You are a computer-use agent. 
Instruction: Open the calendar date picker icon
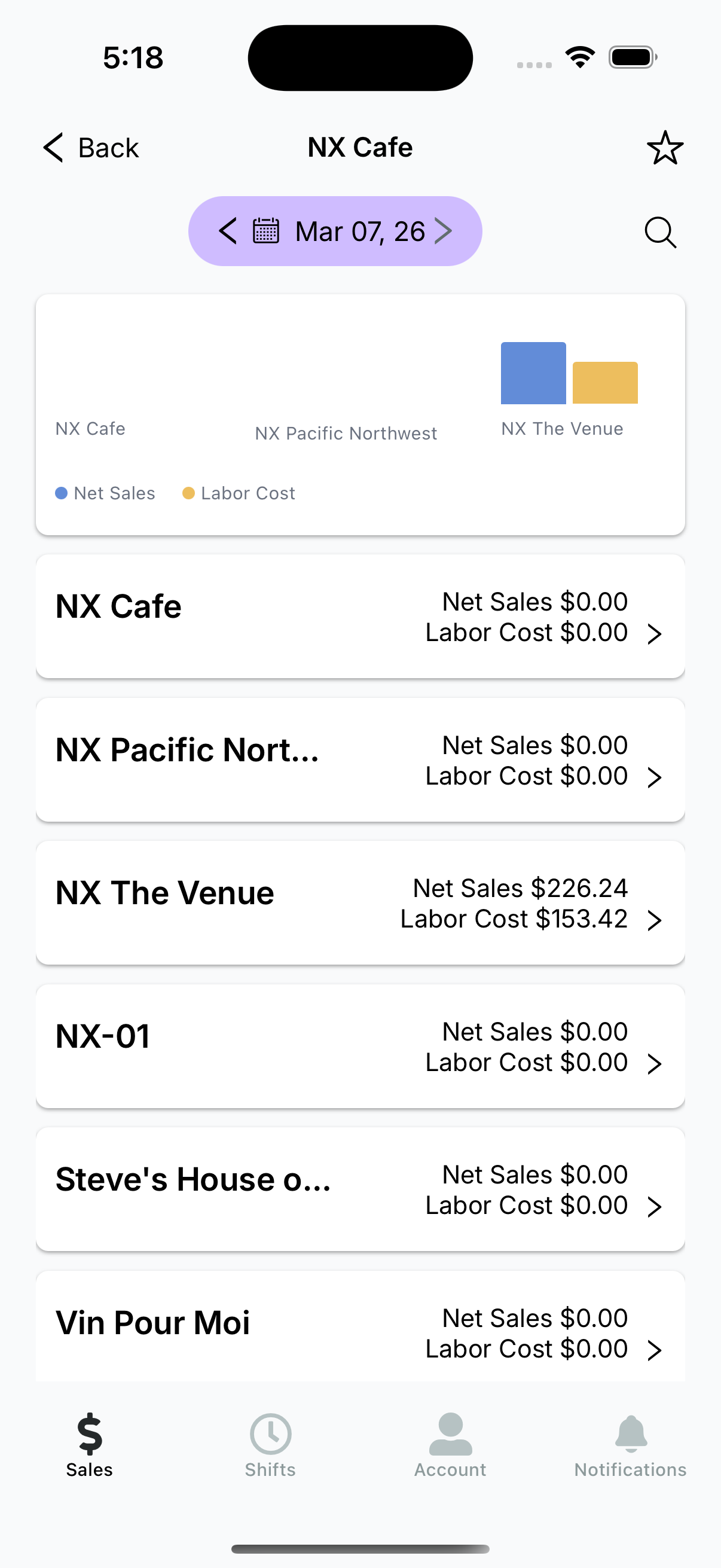coord(266,231)
